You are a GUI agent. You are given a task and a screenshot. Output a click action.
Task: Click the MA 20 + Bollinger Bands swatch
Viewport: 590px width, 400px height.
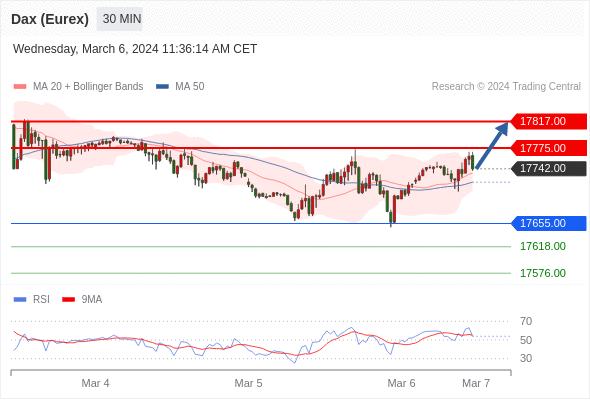(x=20, y=87)
